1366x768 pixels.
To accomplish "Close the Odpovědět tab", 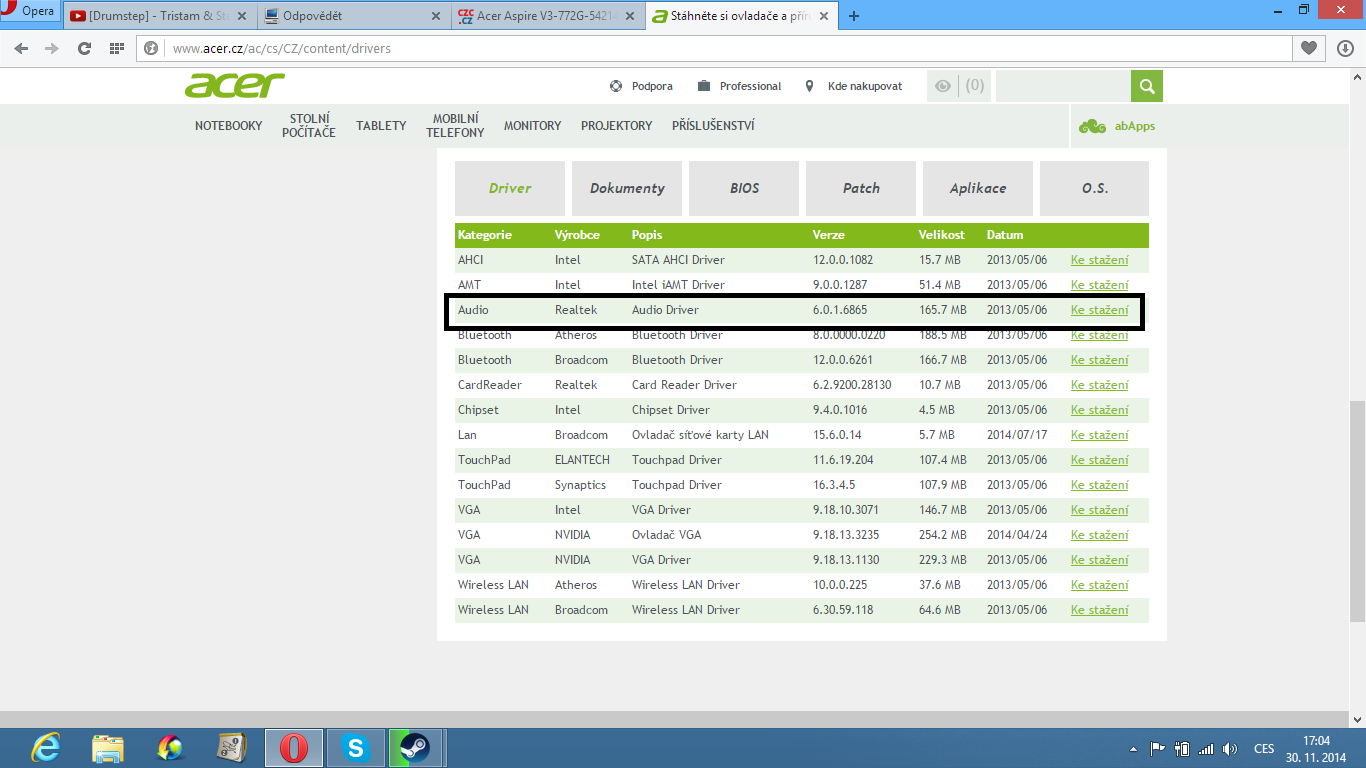I will click(x=435, y=16).
